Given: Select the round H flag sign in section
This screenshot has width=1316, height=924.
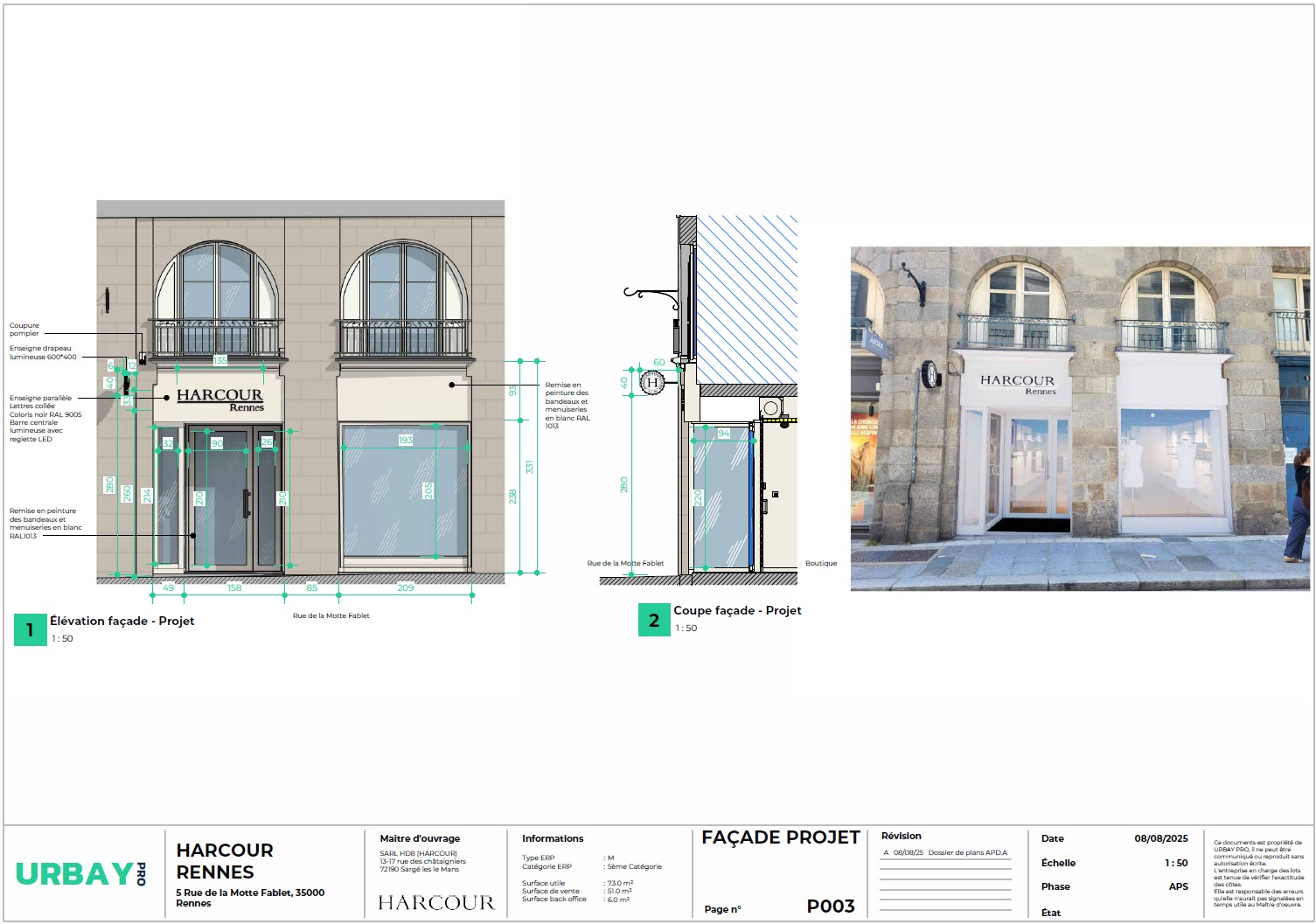Looking at the screenshot, I should (652, 382).
